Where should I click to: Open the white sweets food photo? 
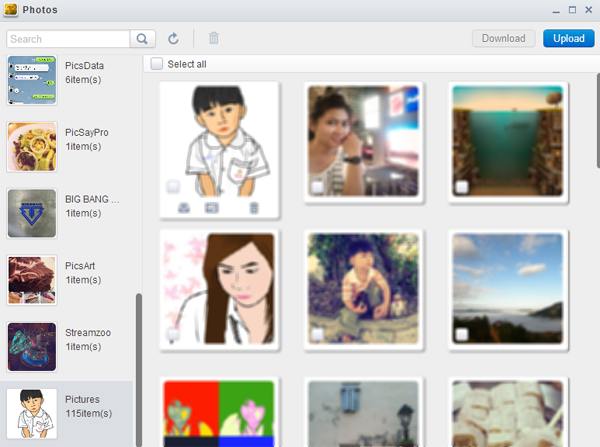[x=508, y=414]
